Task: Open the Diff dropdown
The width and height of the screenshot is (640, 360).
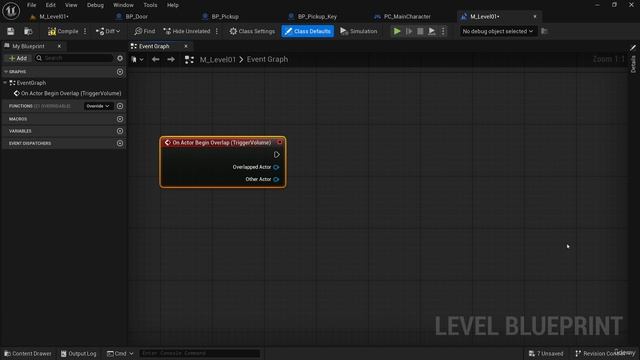Action: (108, 31)
